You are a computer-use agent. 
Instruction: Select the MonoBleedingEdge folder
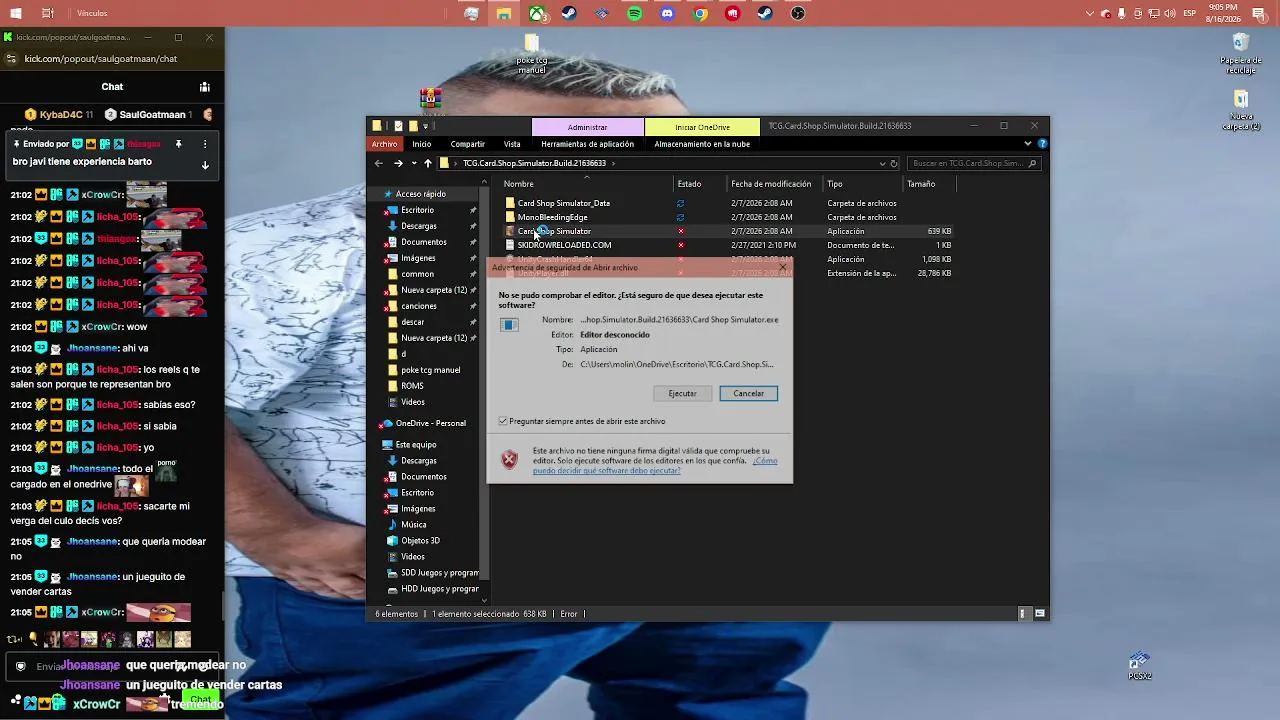pyautogui.click(x=552, y=217)
